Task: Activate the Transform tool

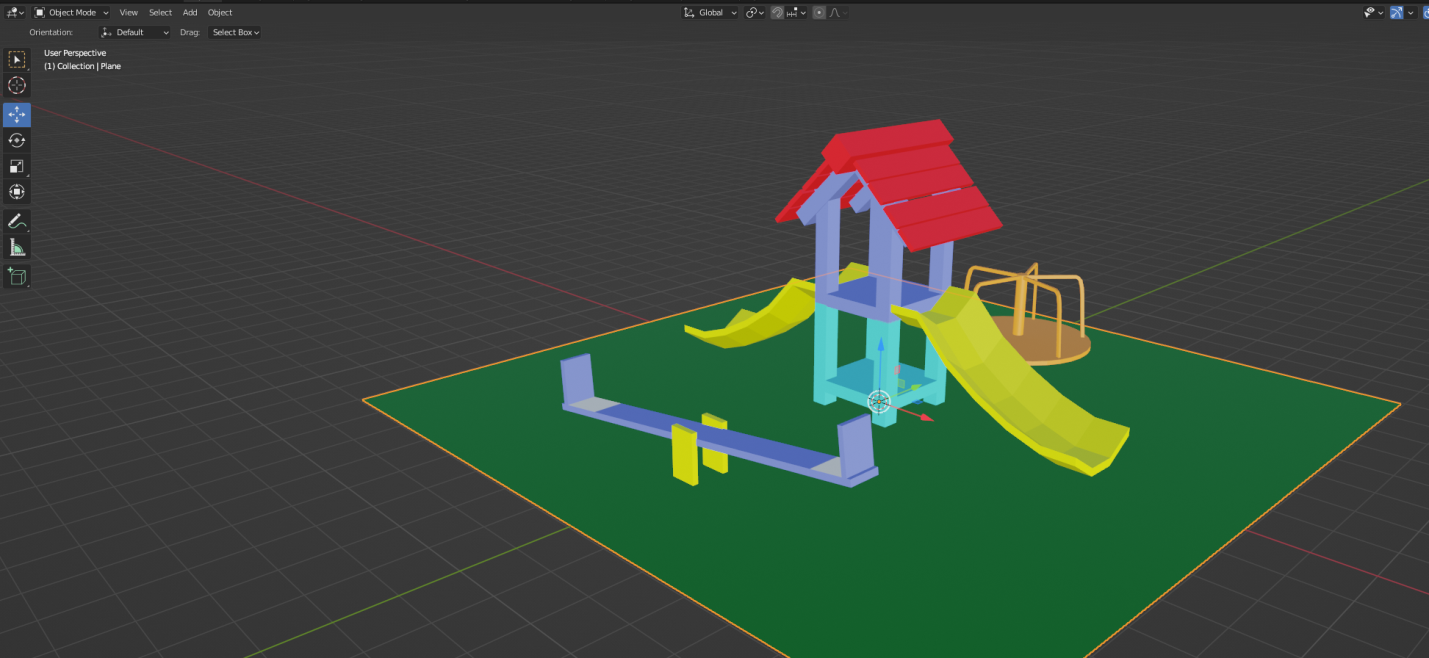Action: point(17,192)
